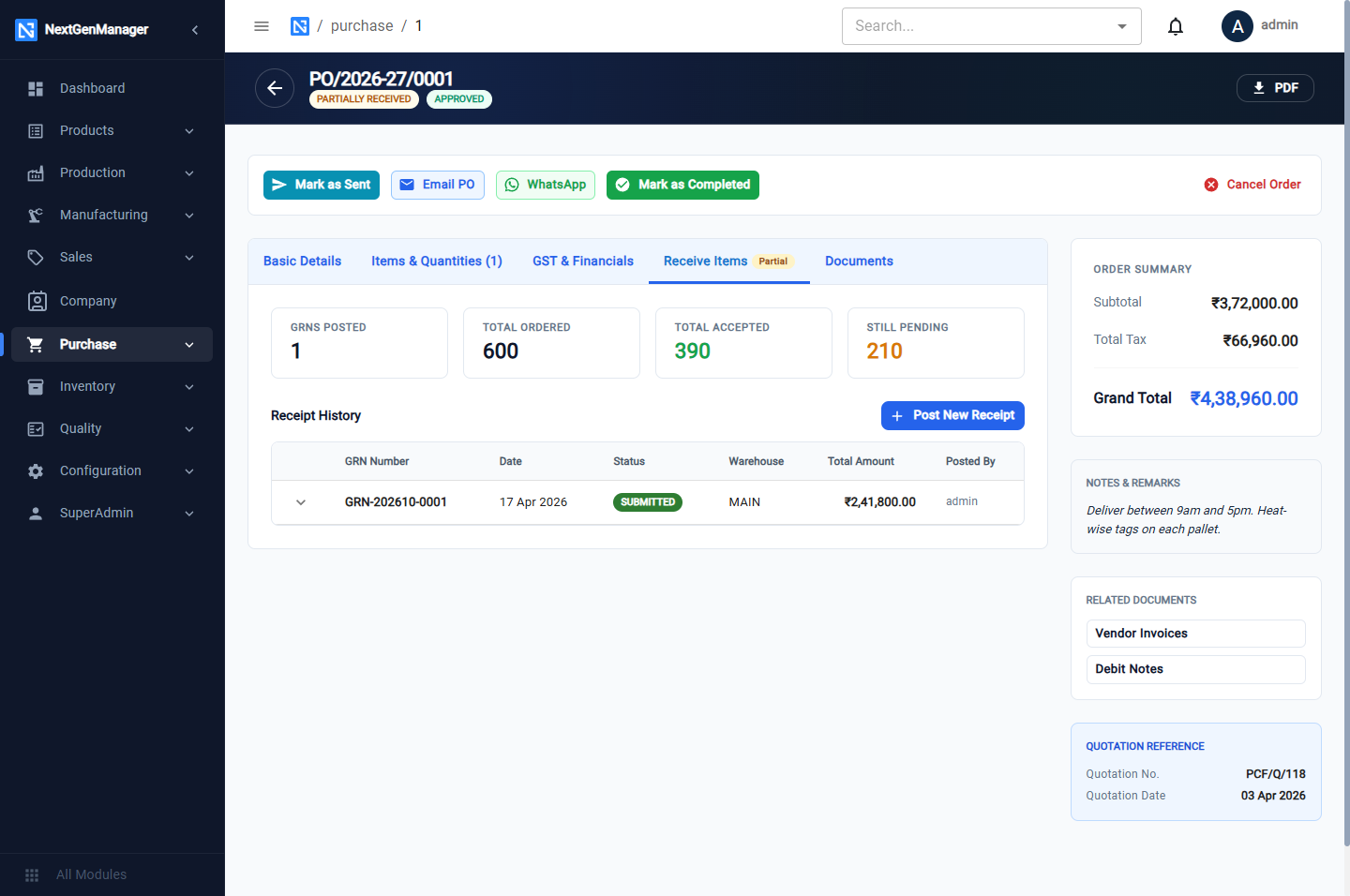Click the Purchase cart icon
Image resolution: width=1350 pixels, height=896 pixels.
pyautogui.click(x=36, y=344)
